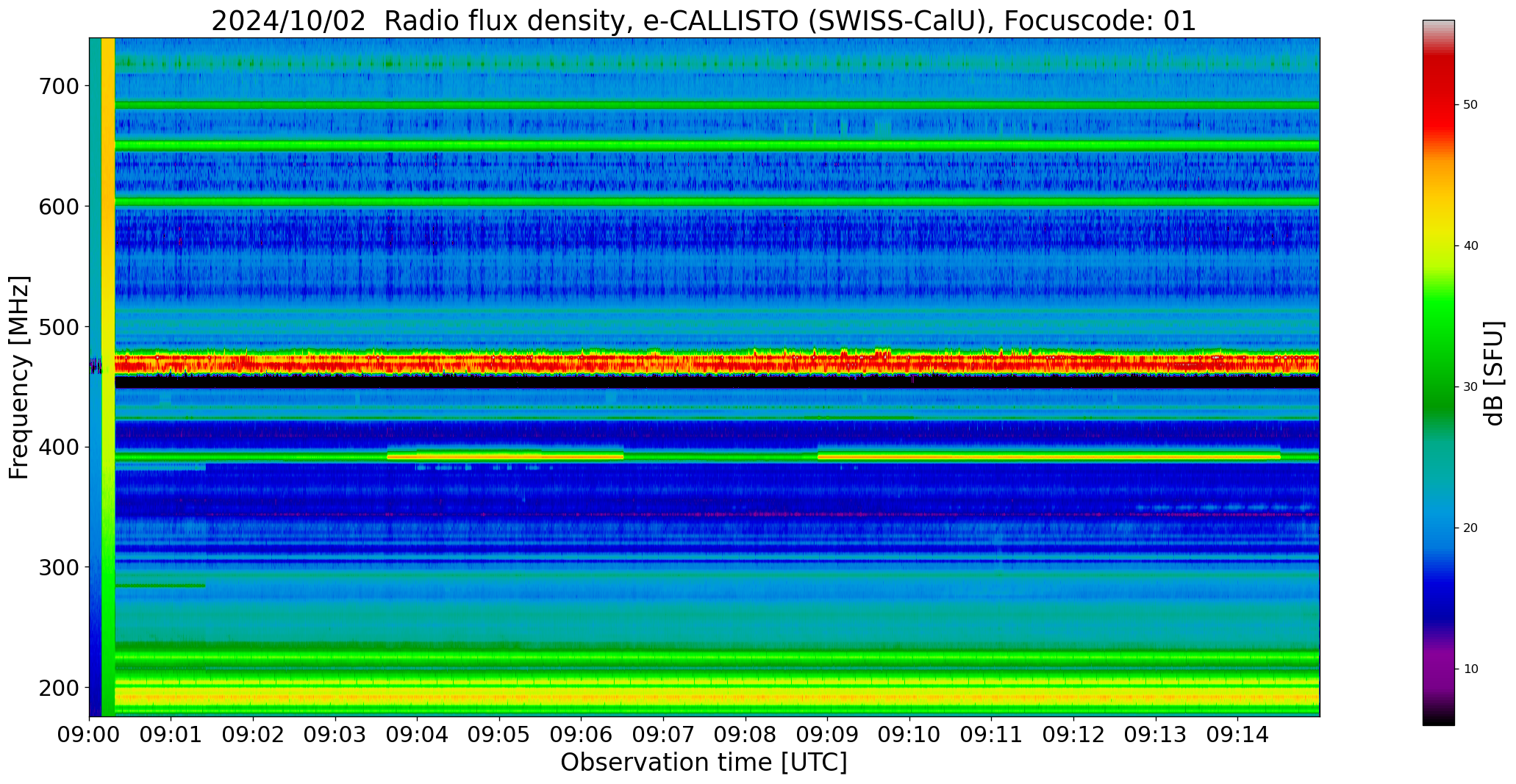The height and width of the screenshot is (784, 1516).
Task: Click the 09:12 time tick label
Action: point(1074,736)
